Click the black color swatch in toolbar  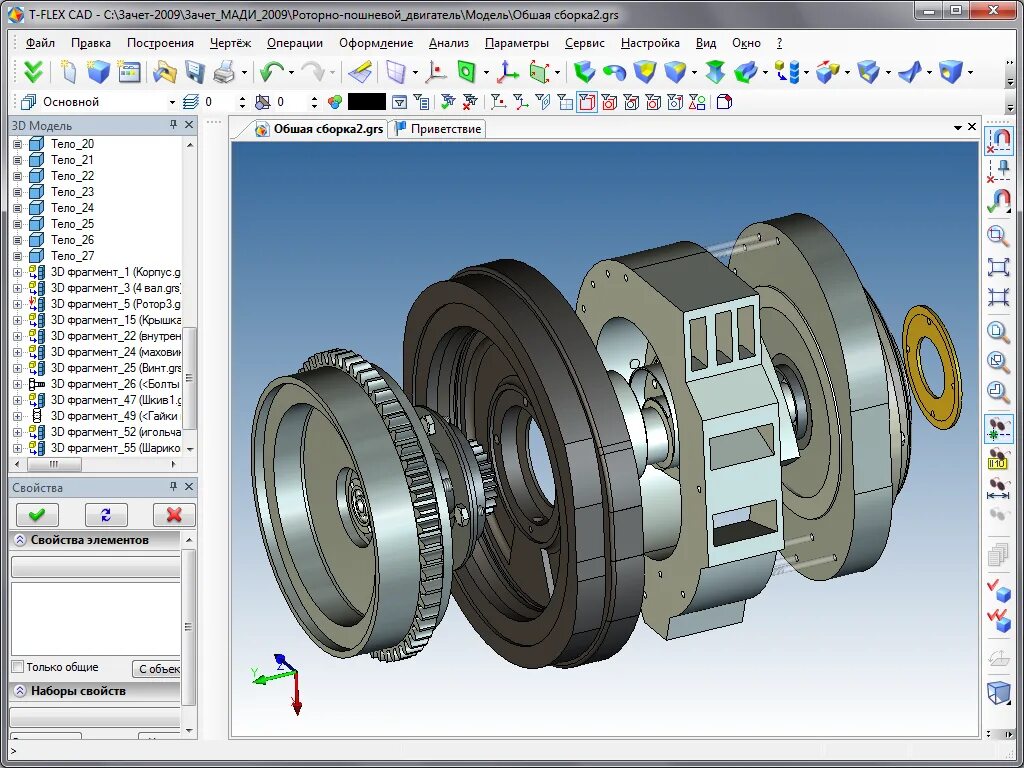[x=366, y=102]
